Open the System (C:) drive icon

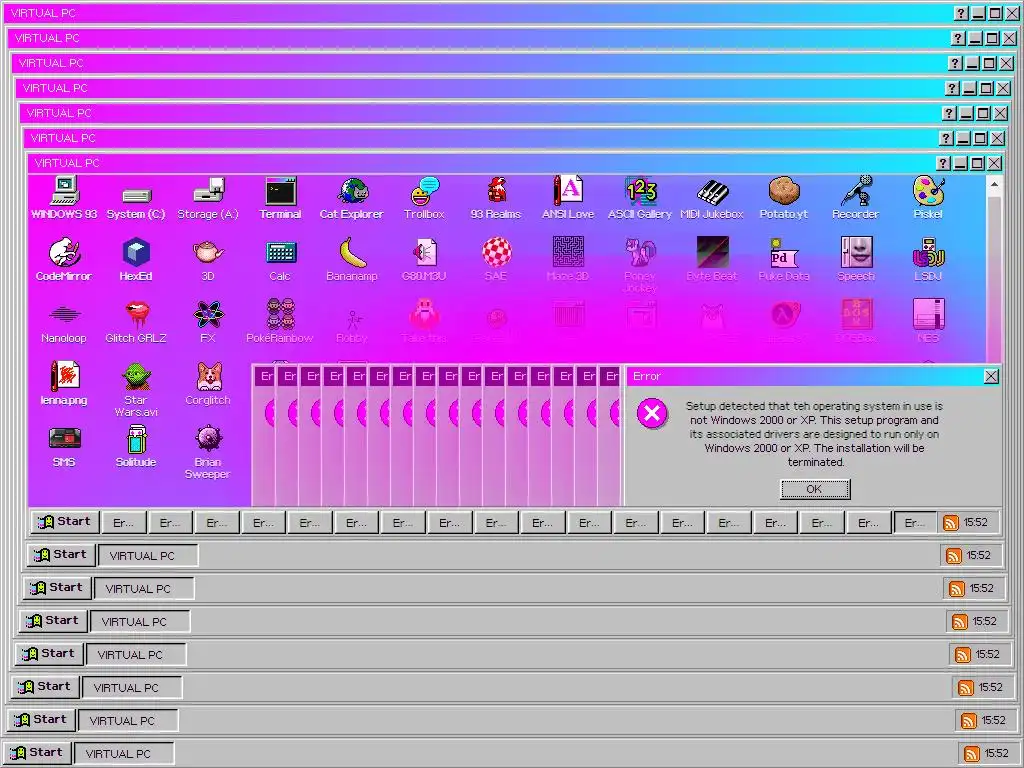[x=136, y=202]
